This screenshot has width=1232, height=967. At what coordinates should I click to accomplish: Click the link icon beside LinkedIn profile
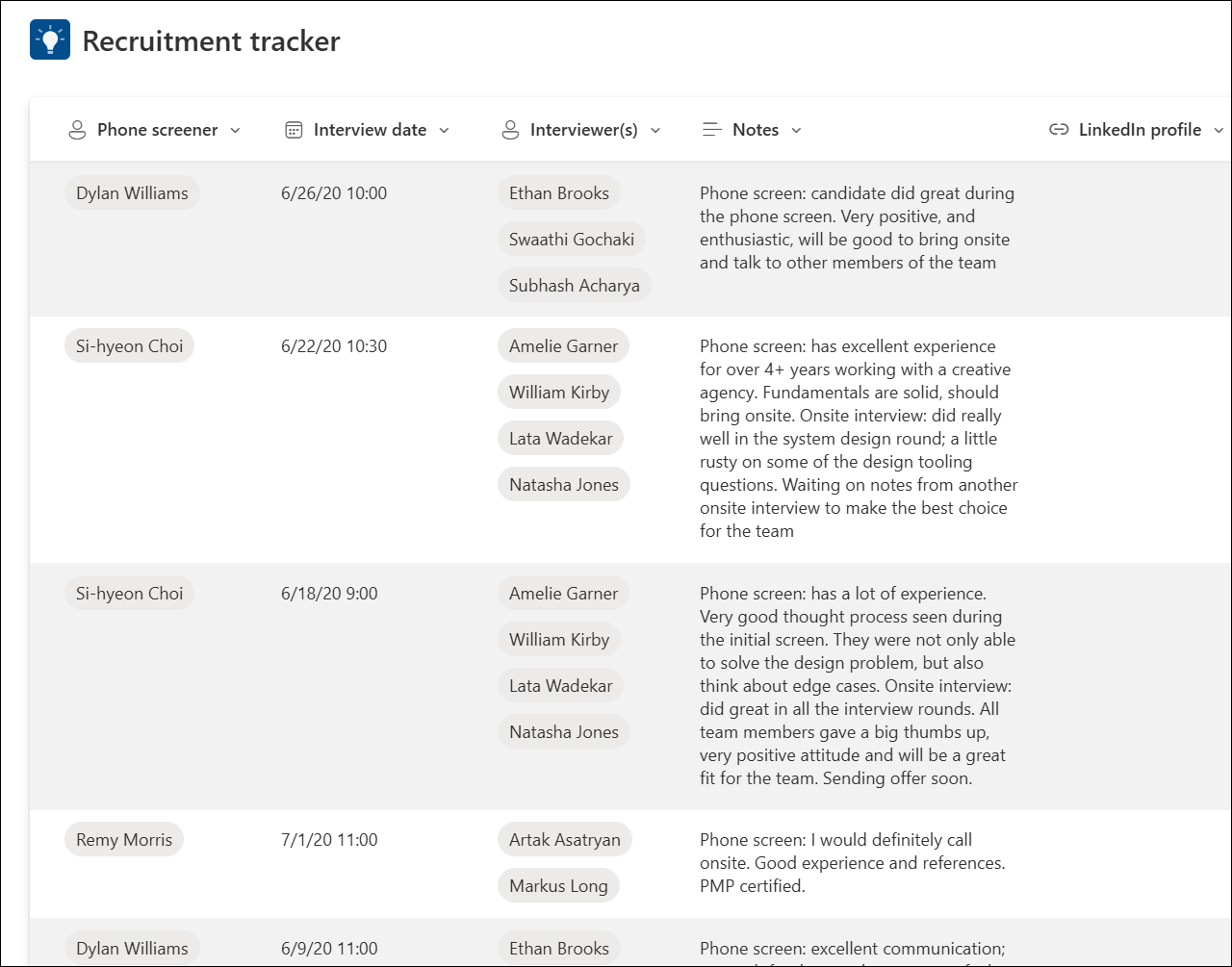[1059, 129]
